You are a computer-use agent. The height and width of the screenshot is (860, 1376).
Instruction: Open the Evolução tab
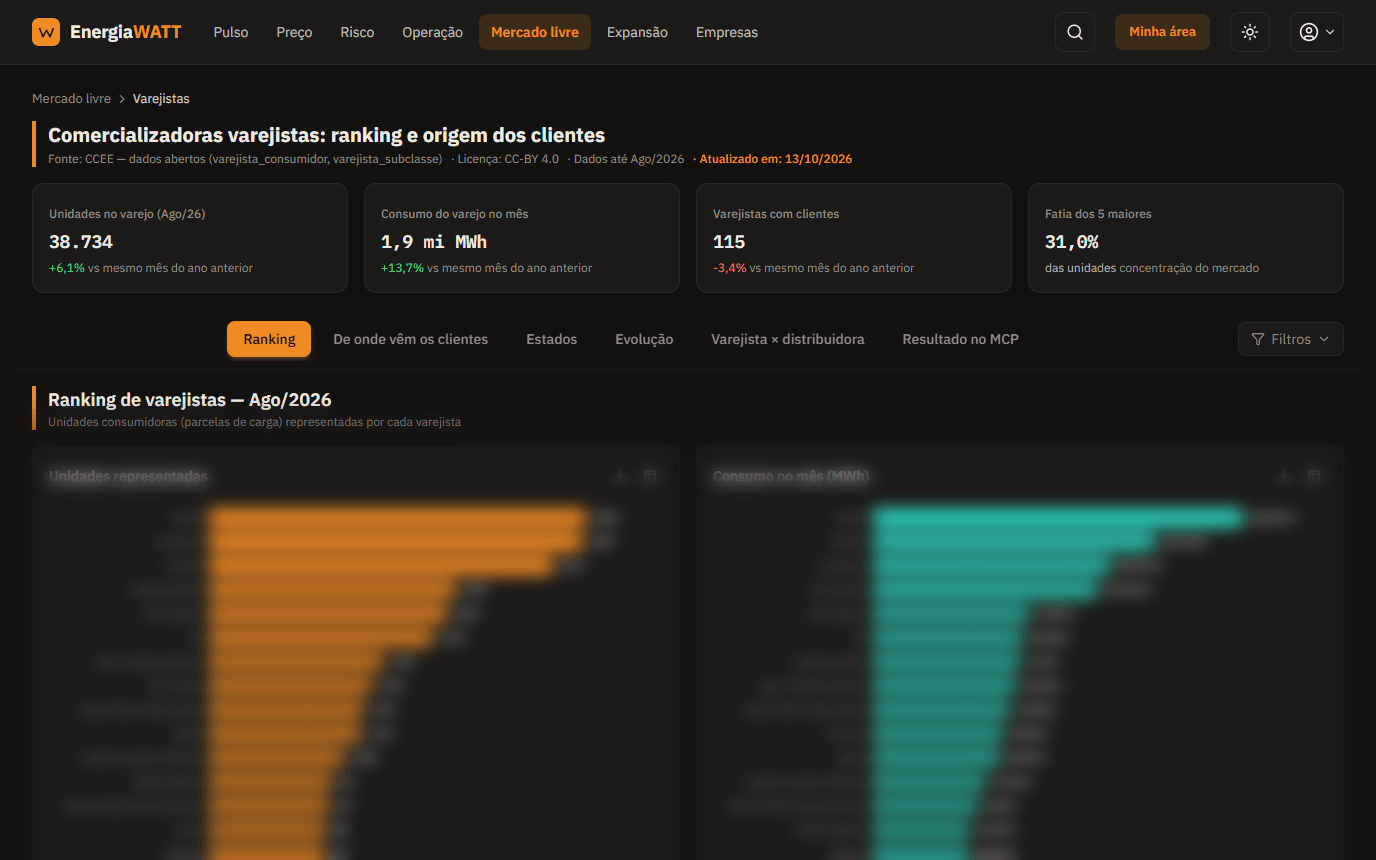[644, 339]
